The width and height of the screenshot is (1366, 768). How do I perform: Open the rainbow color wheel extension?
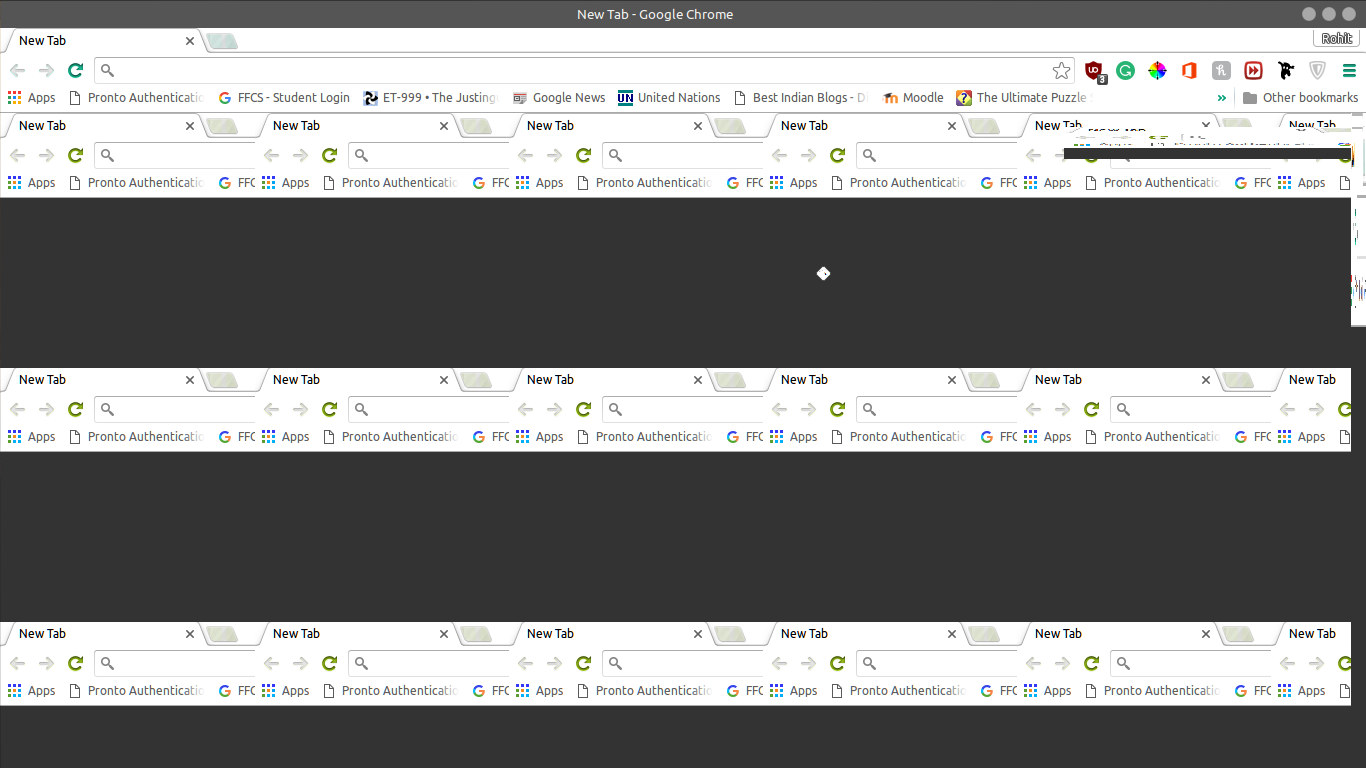[x=1157, y=70]
